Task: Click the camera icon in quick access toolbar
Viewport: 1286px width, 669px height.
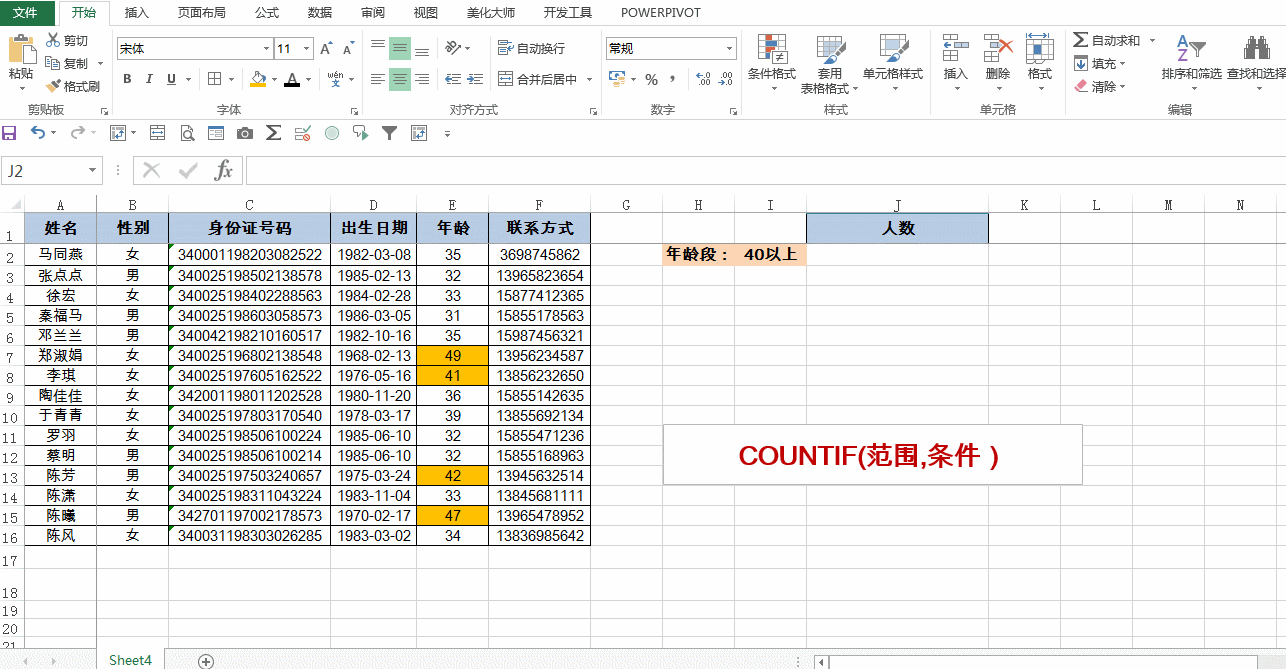Action: (245, 132)
